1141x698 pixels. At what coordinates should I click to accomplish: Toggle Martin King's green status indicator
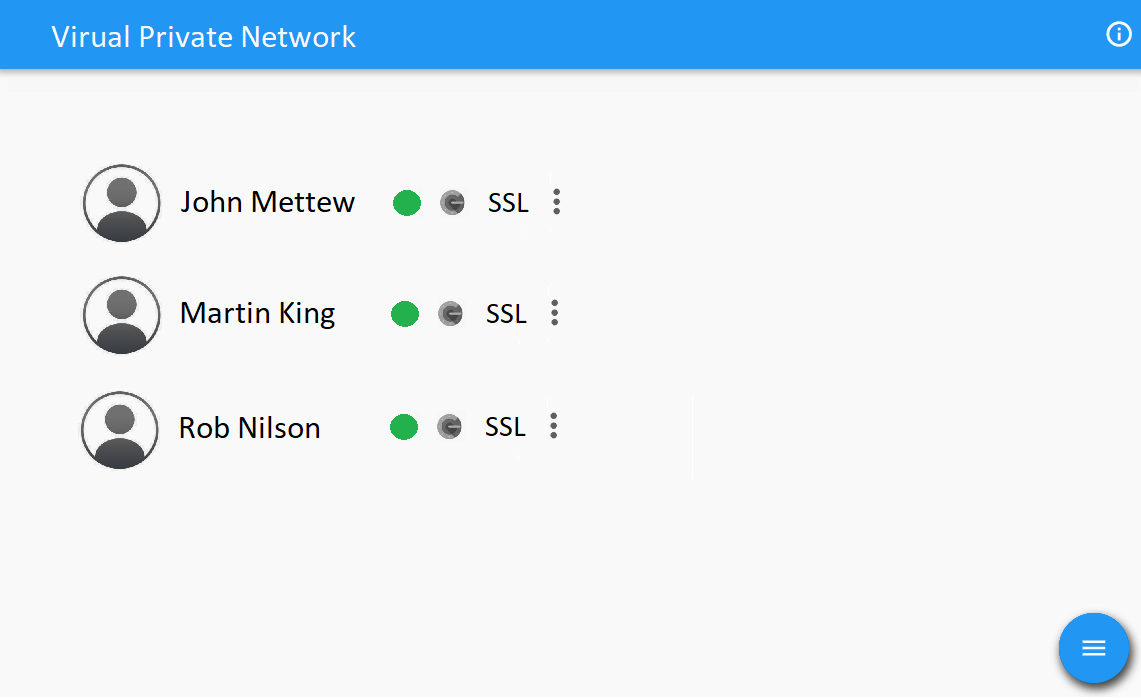point(405,314)
